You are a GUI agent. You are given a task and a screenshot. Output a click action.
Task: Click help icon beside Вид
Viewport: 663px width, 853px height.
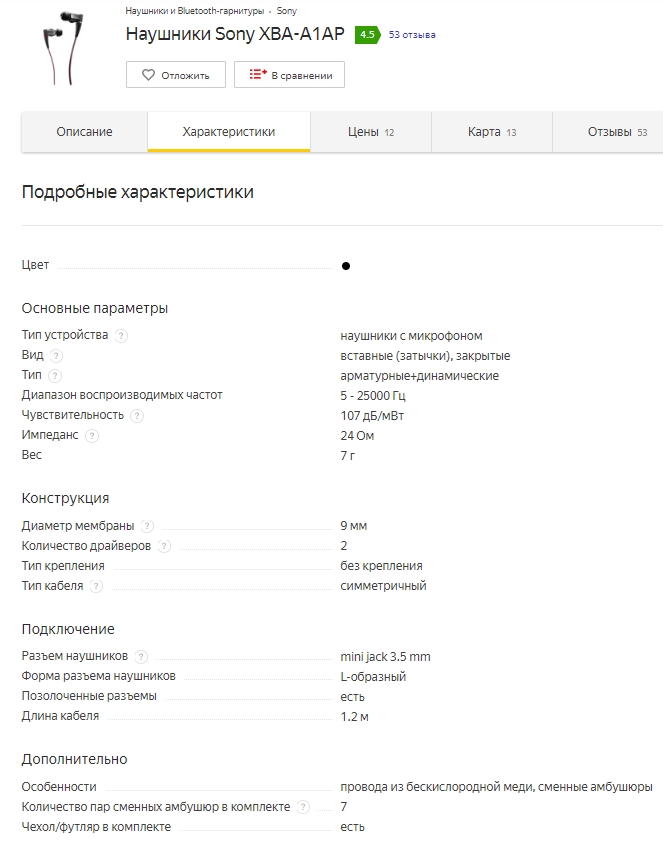tap(56, 356)
